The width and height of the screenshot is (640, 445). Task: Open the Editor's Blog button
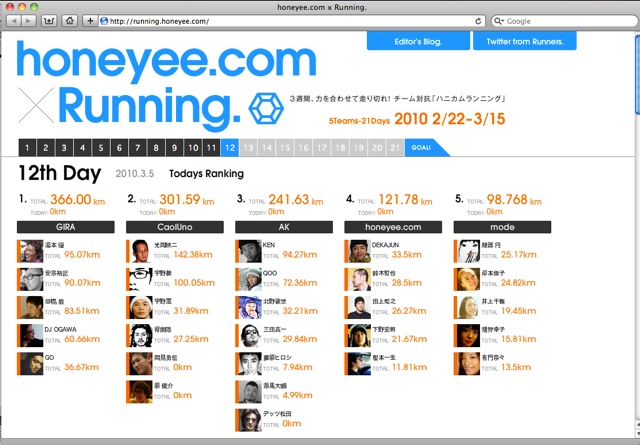coord(418,41)
